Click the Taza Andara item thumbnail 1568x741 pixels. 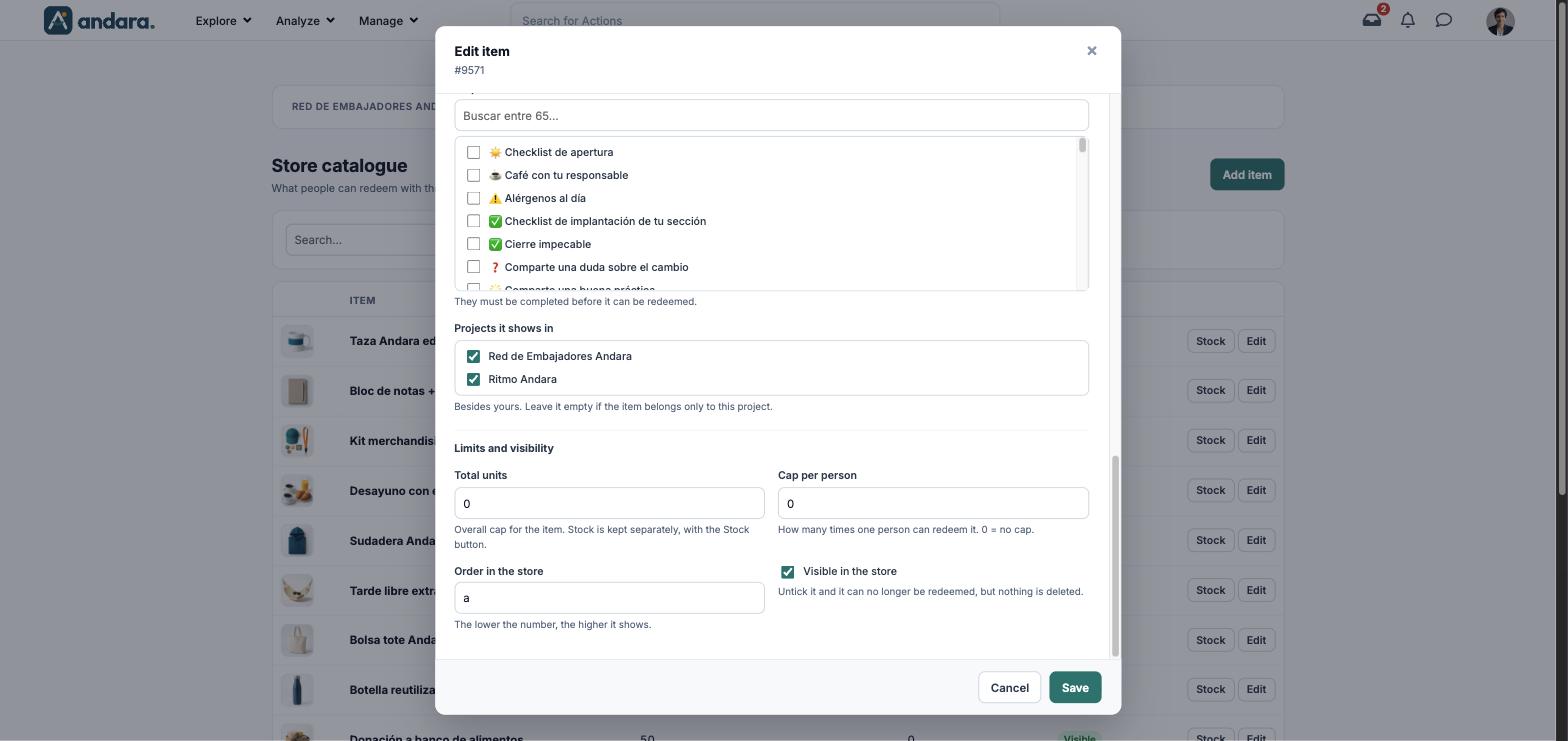(x=297, y=341)
